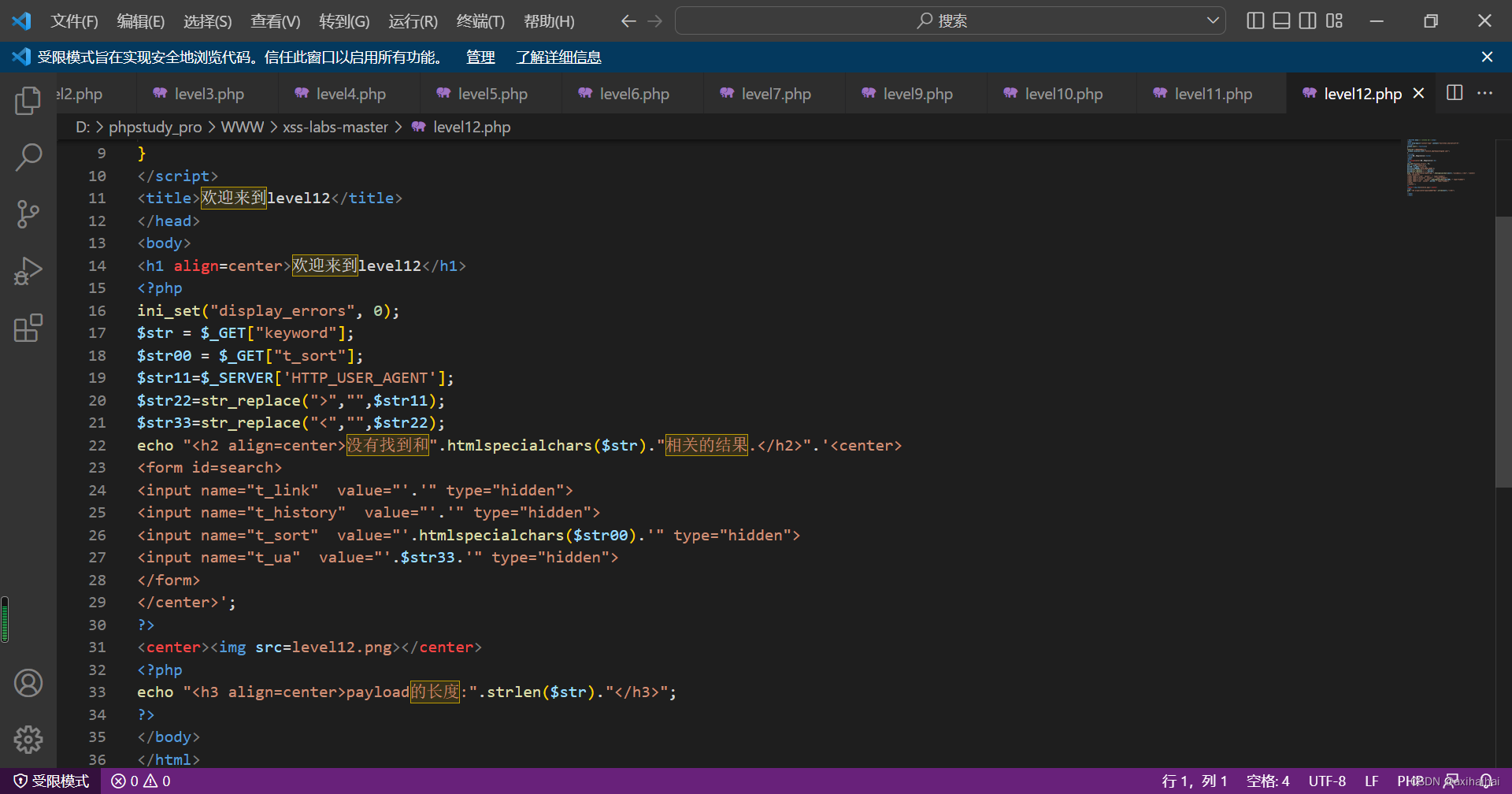
Task: Click the Restricted Mode status item
Action: pyautogui.click(x=51, y=781)
